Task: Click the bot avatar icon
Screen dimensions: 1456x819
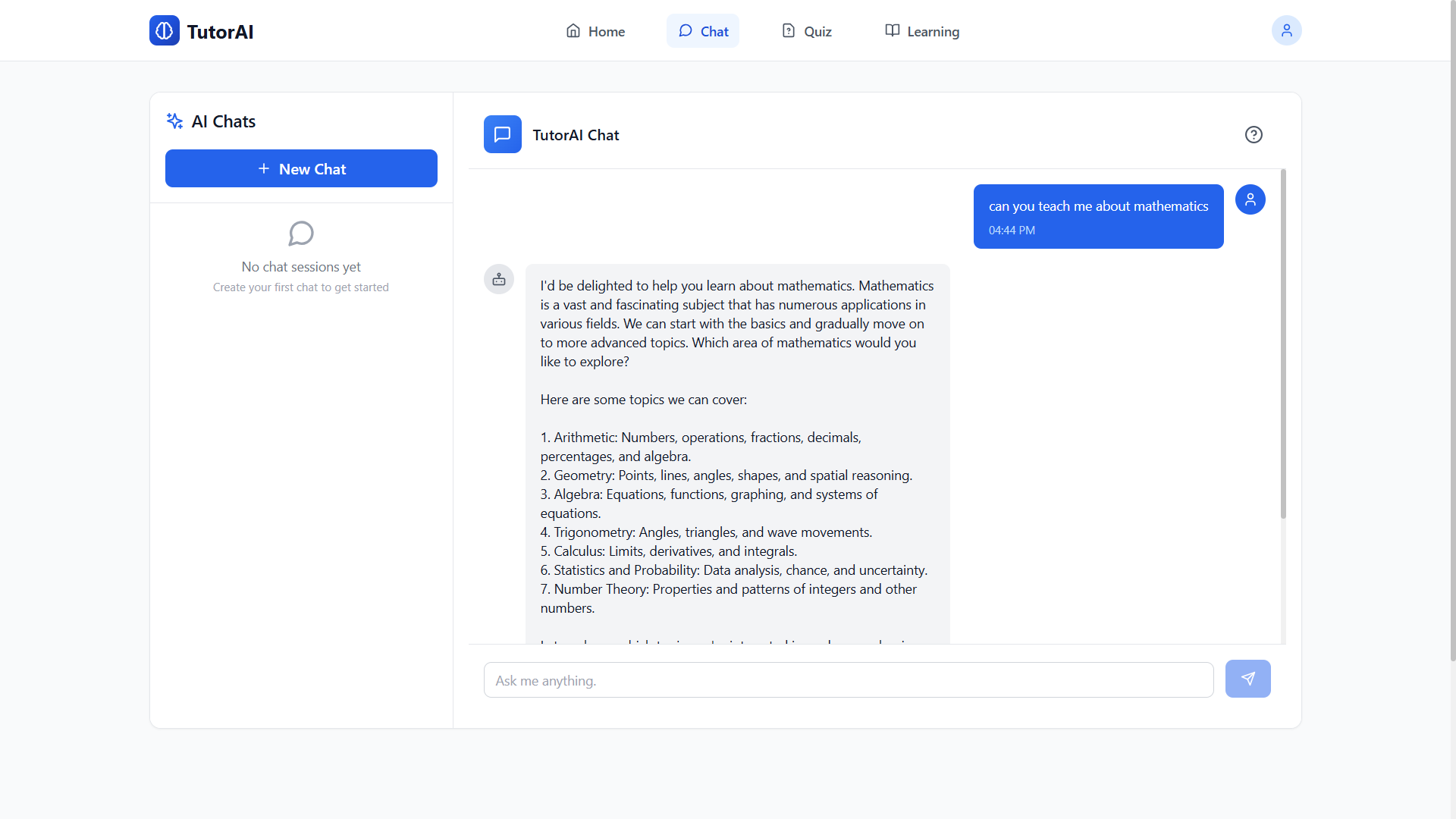Action: tap(499, 280)
